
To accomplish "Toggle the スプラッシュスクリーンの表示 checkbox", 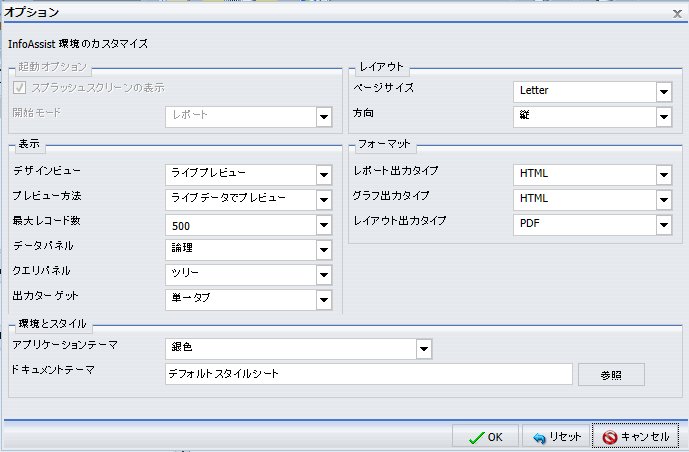I will pyautogui.click(x=19, y=88).
